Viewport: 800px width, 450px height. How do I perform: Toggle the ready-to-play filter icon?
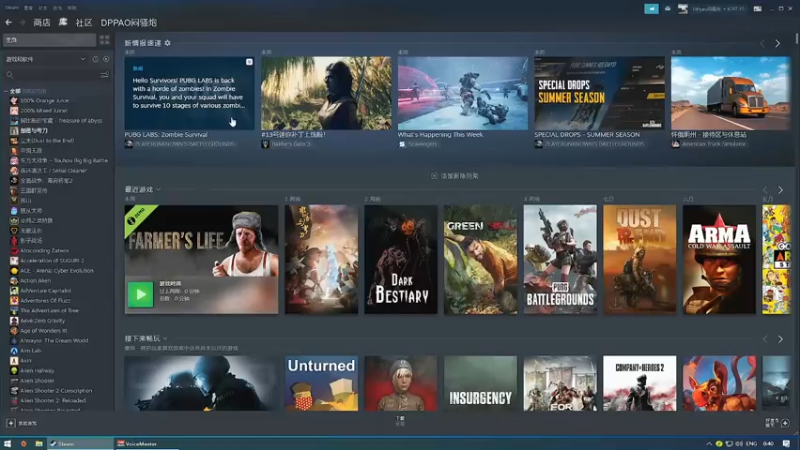coord(106,59)
